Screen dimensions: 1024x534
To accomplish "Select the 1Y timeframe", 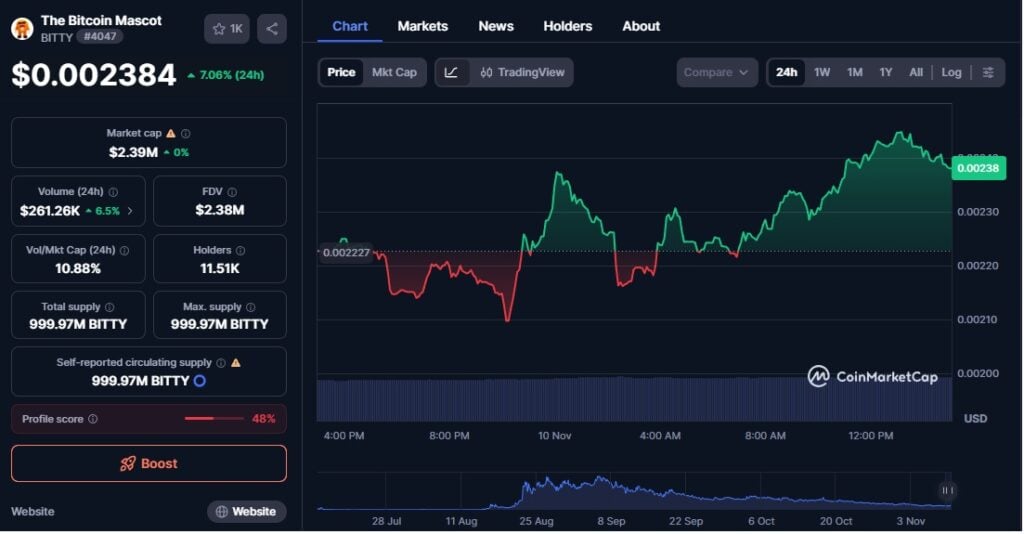I will pos(886,72).
